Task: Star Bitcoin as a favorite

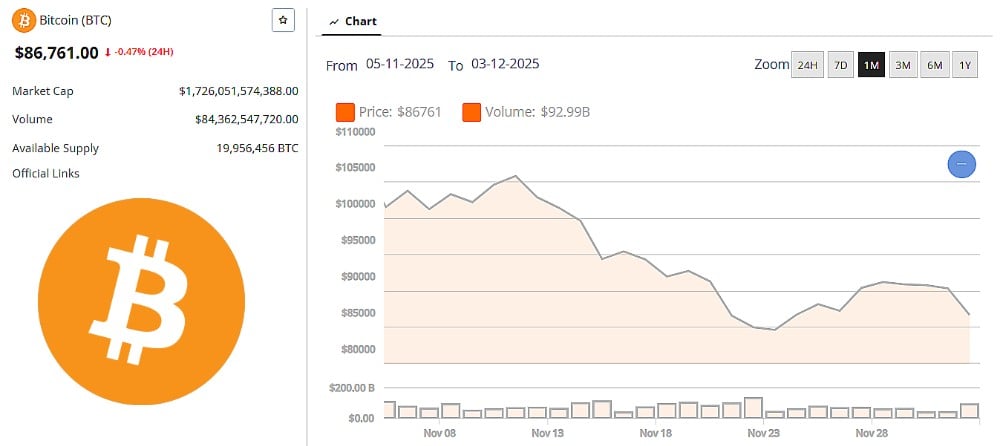Action: (x=283, y=20)
